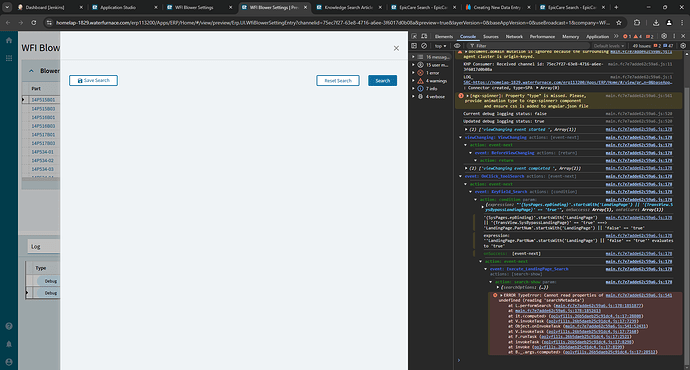
Task: Open live expression eye icon
Action: tap(457, 46)
